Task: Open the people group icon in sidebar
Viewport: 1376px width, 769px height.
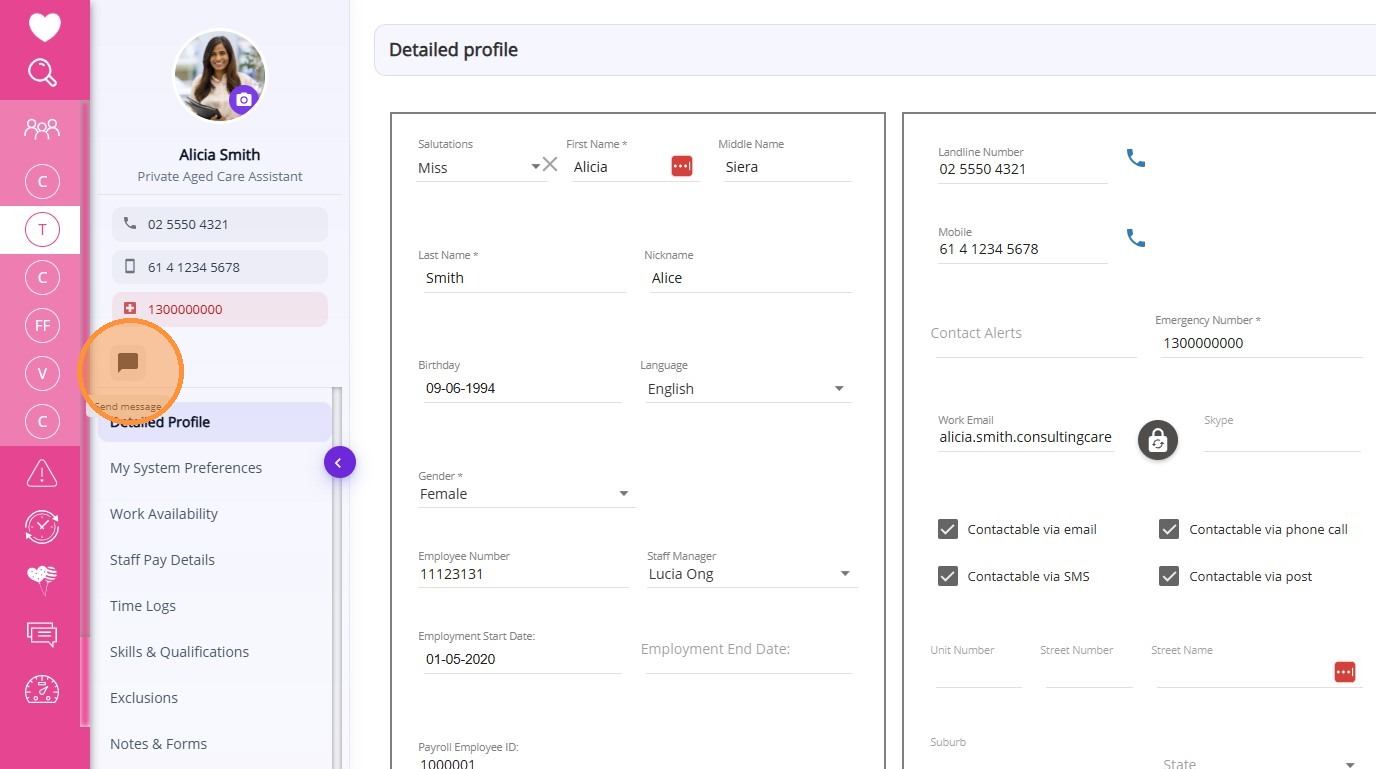Action: tap(42, 128)
